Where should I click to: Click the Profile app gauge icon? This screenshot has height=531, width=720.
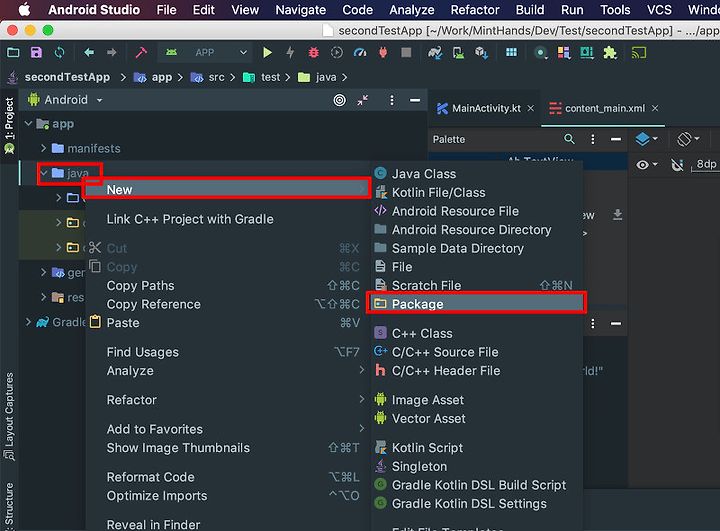(360, 52)
